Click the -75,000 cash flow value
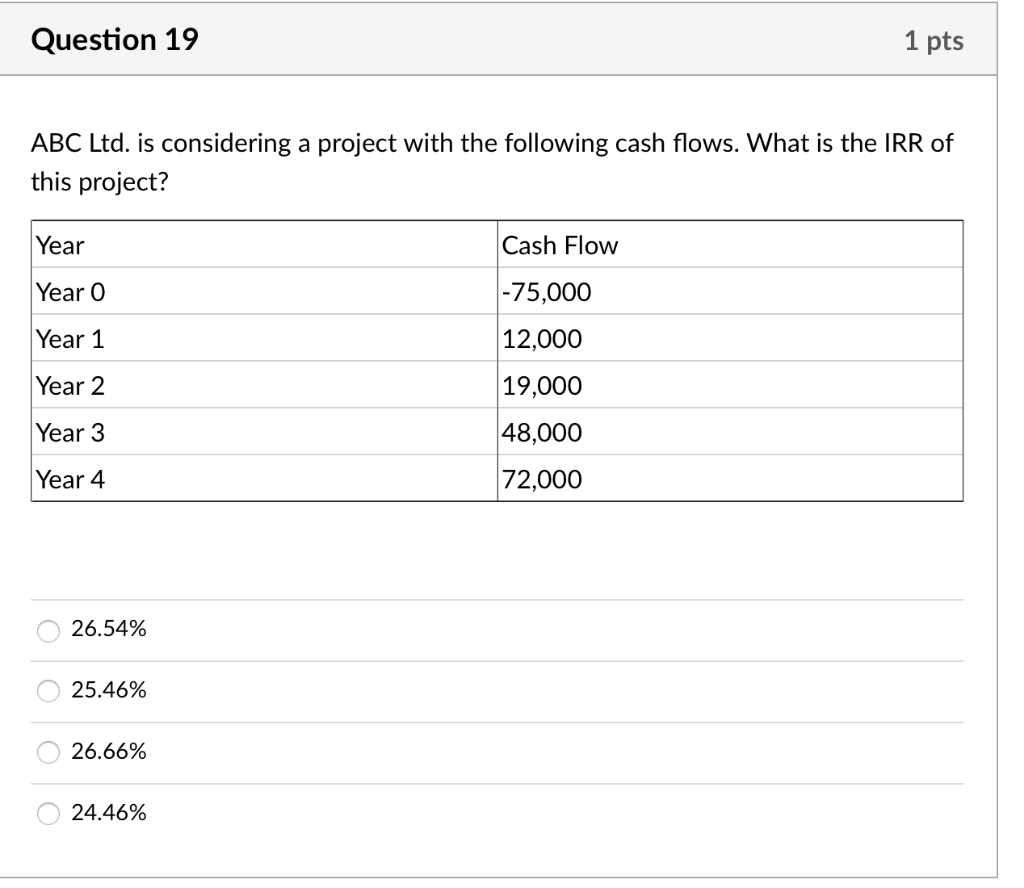Screen dimensions: 1024x888 click(545, 292)
